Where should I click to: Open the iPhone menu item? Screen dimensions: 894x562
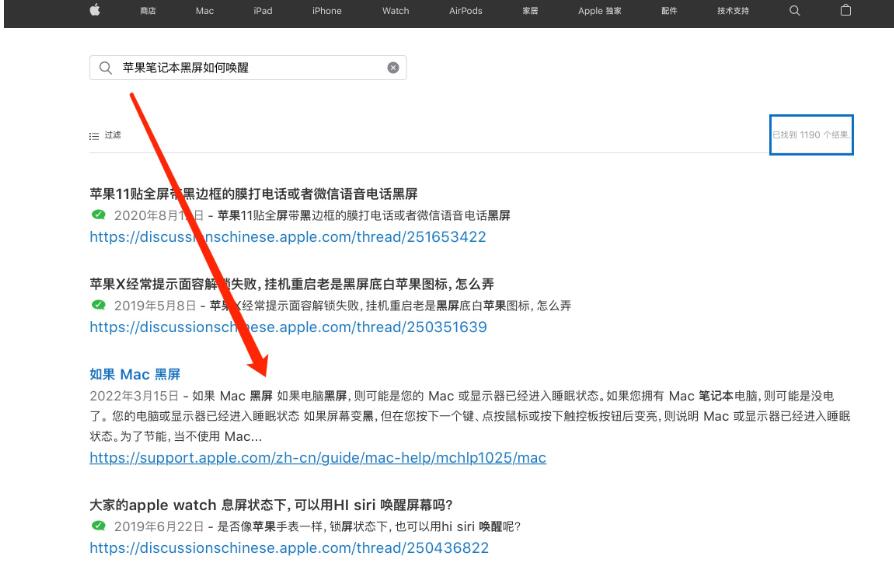[x=327, y=11]
